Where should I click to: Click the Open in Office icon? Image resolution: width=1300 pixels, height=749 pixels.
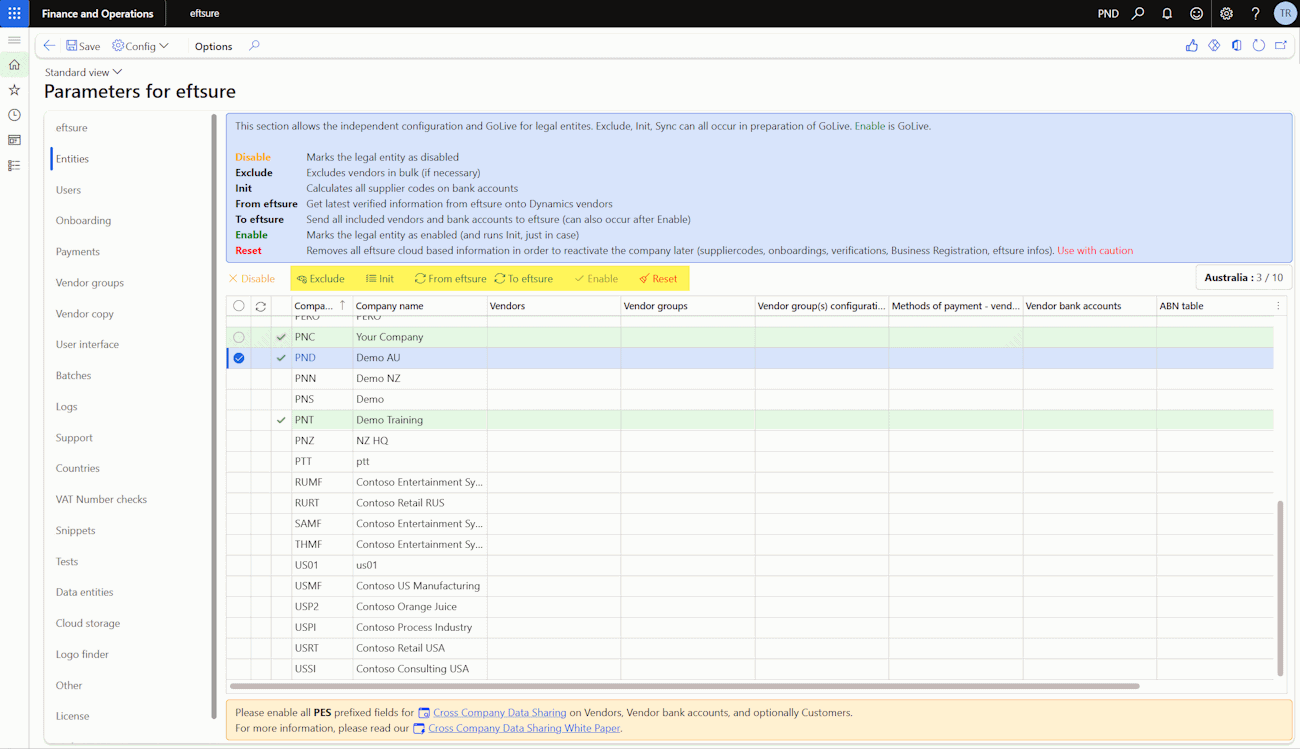1236,46
